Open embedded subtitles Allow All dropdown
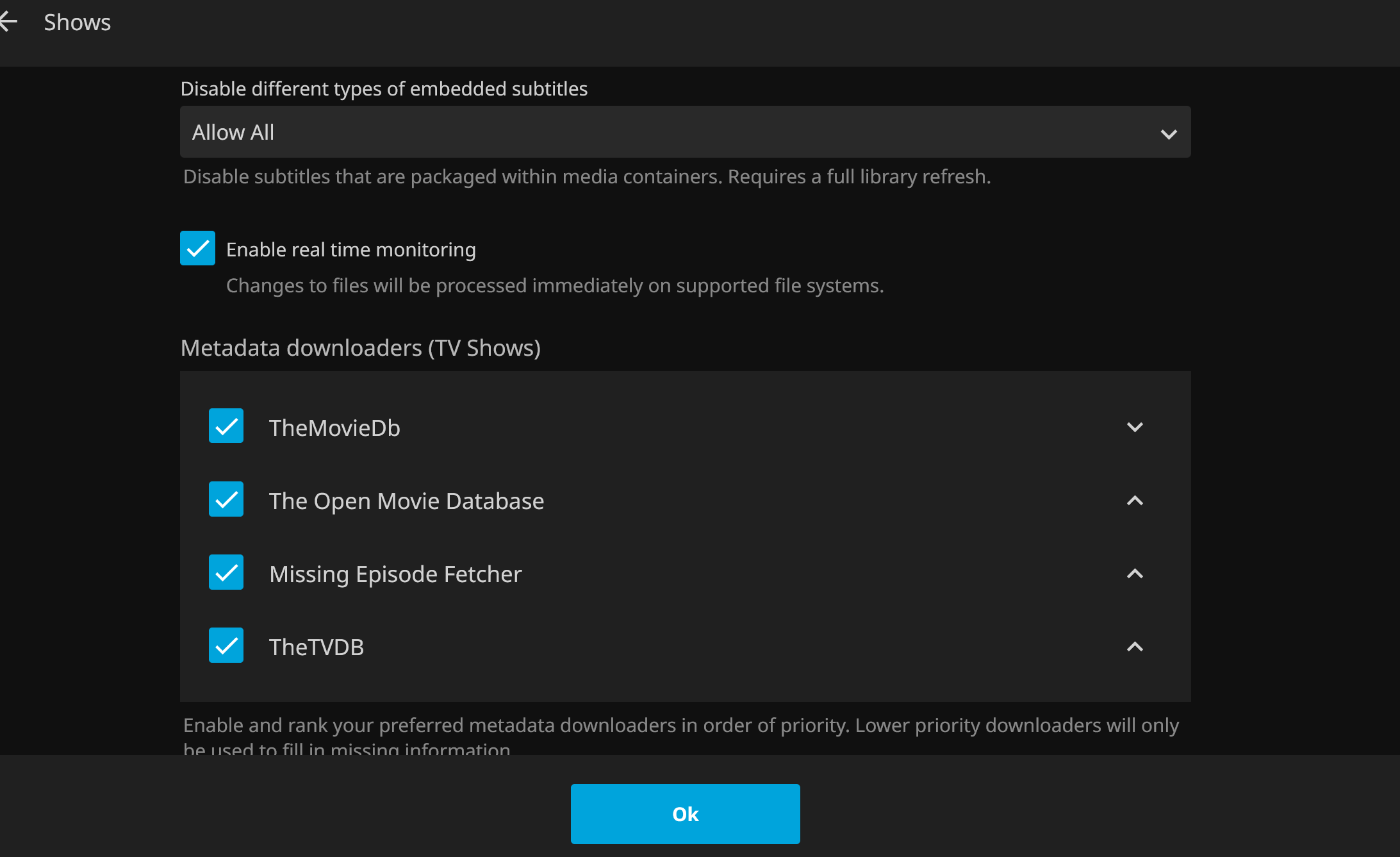 [684, 132]
